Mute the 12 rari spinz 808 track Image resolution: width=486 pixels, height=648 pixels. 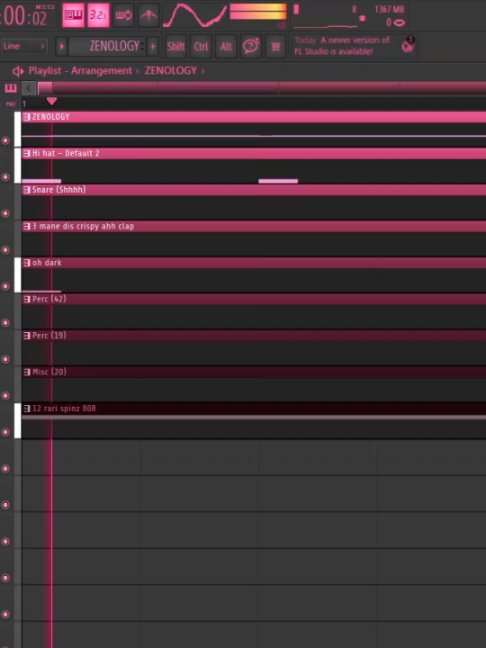click(x=5, y=432)
